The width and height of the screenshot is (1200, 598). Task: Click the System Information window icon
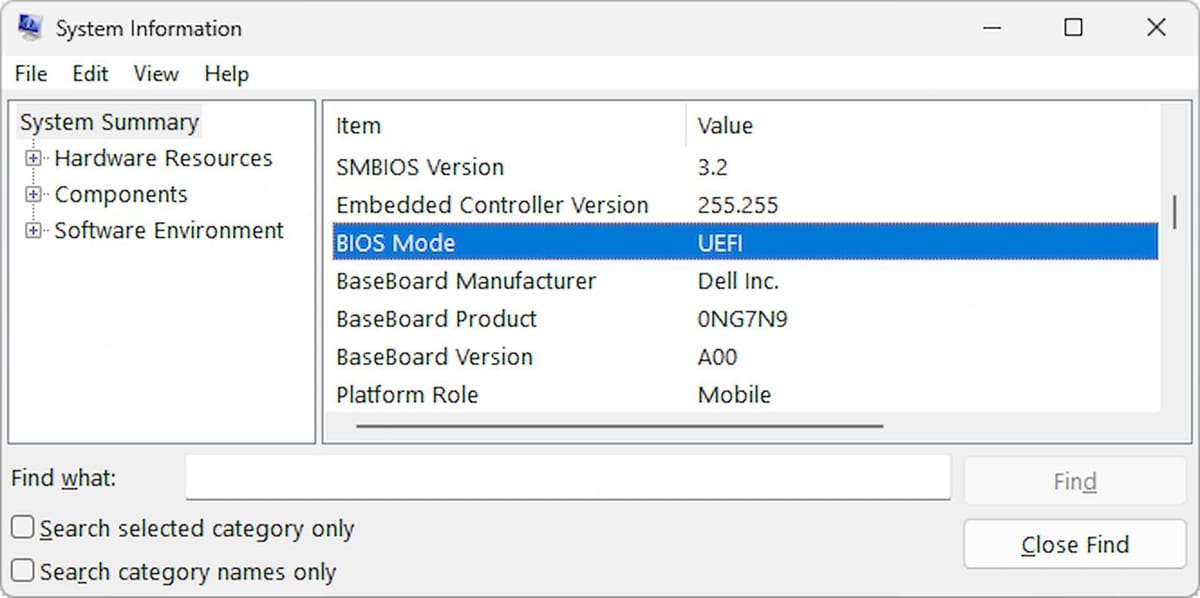click(28, 27)
